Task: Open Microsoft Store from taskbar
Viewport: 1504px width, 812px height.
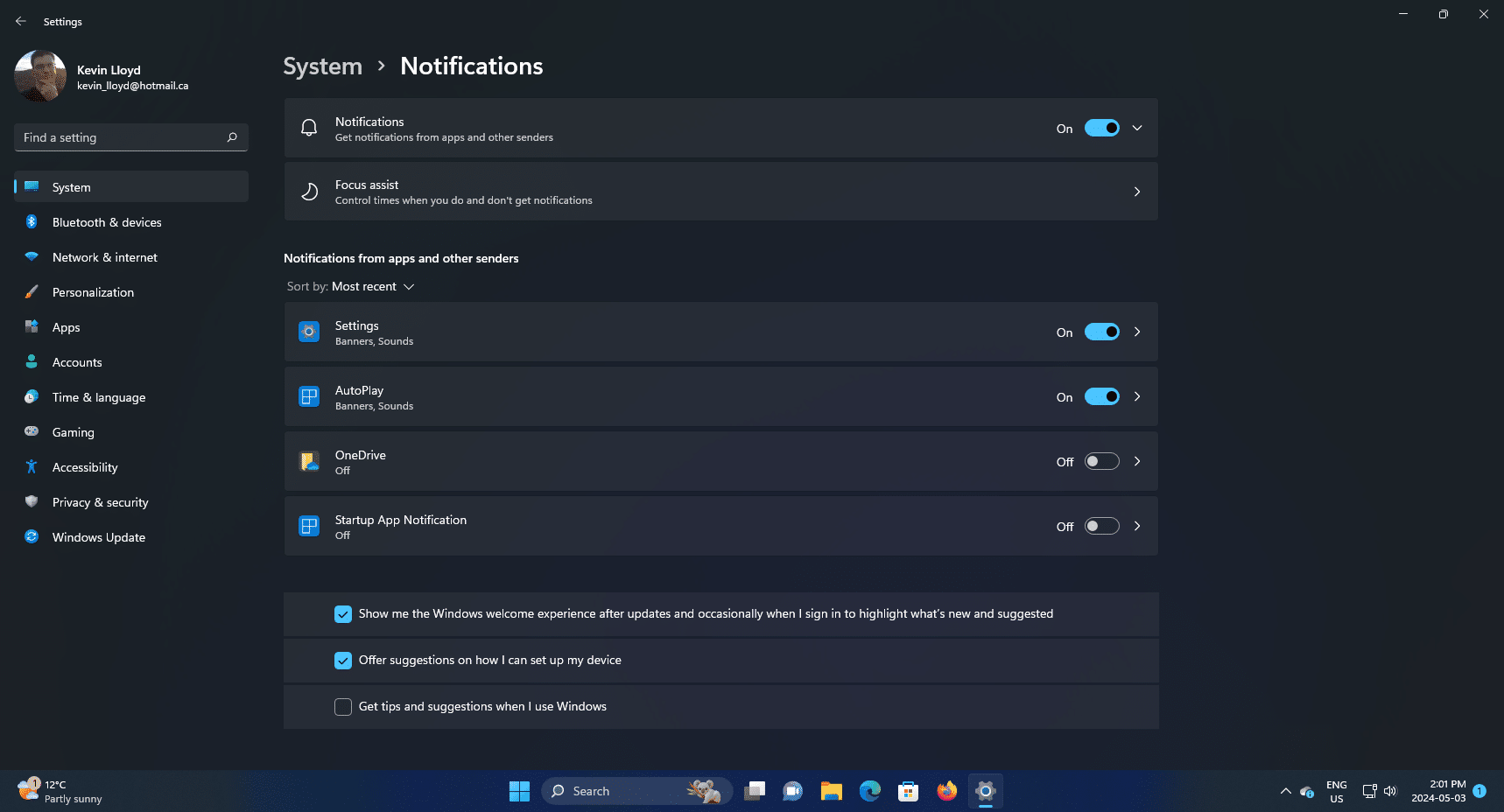Action: (x=909, y=791)
